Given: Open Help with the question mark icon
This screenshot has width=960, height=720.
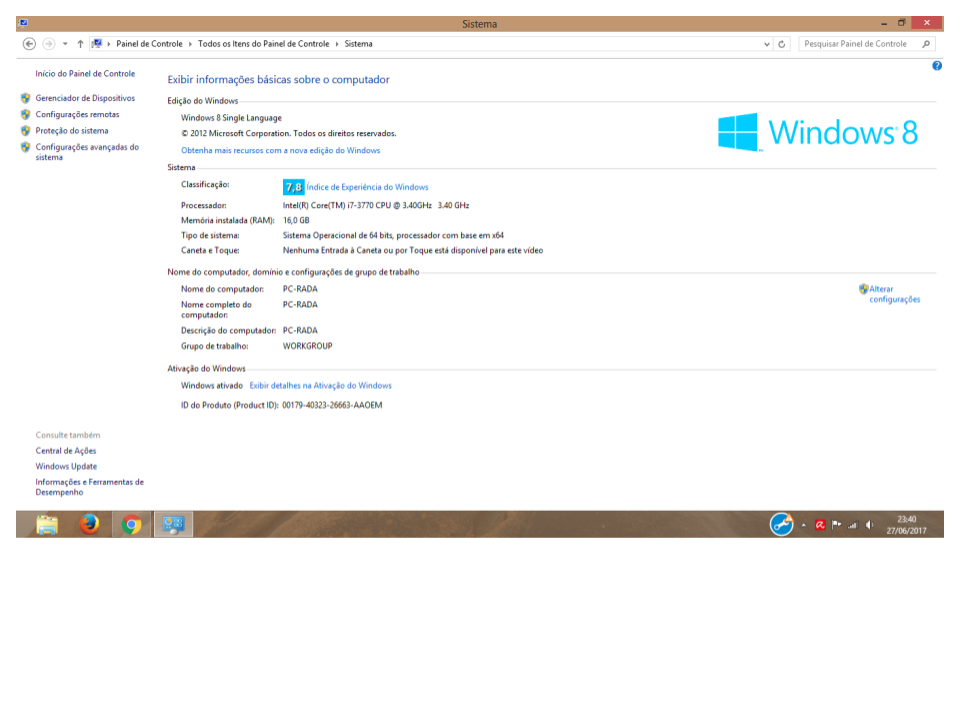Looking at the screenshot, I should point(937,66).
